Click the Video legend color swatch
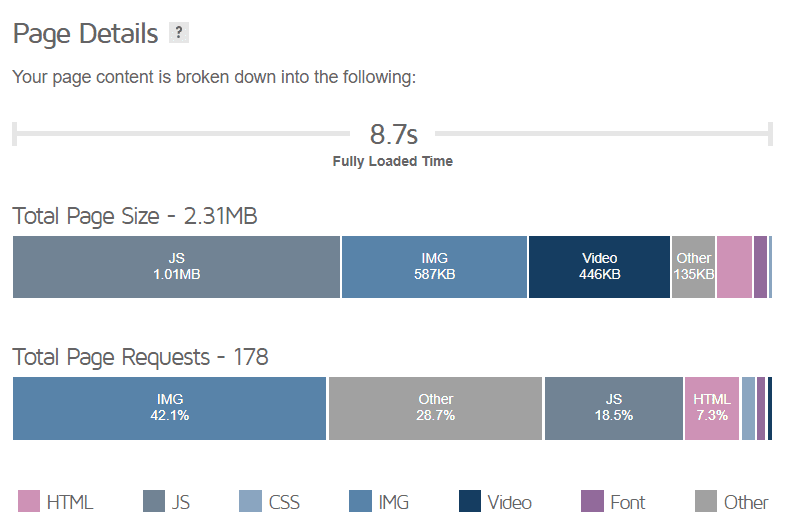790x530 pixels. [470, 501]
